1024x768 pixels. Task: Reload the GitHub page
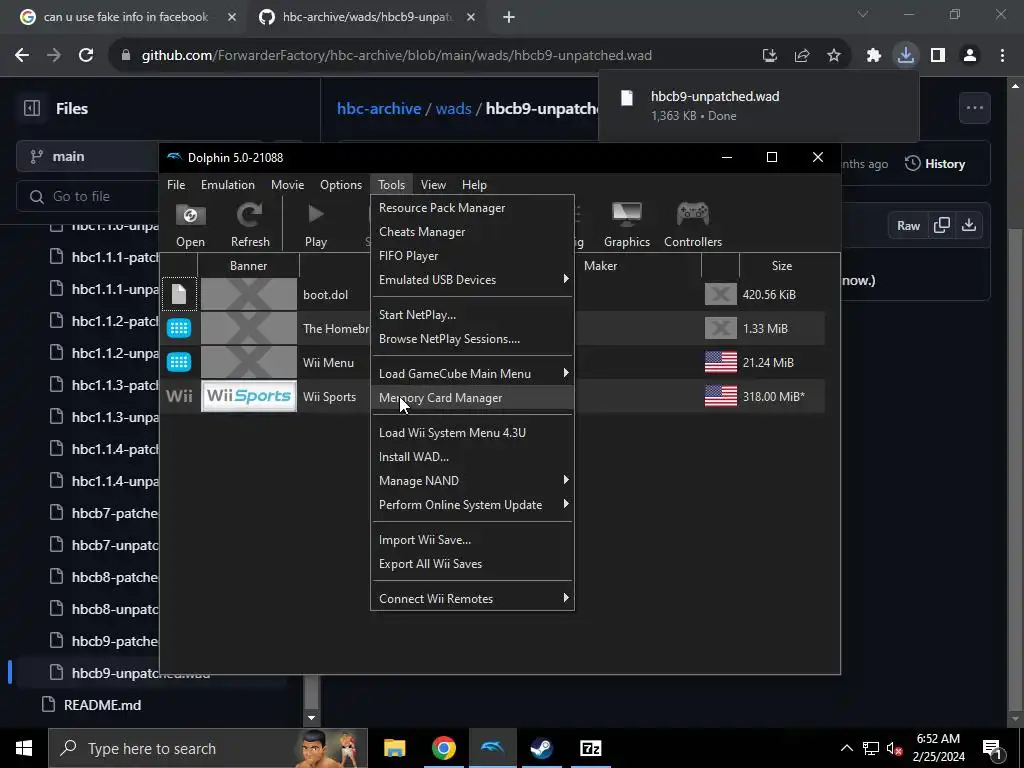click(x=86, y=56)
